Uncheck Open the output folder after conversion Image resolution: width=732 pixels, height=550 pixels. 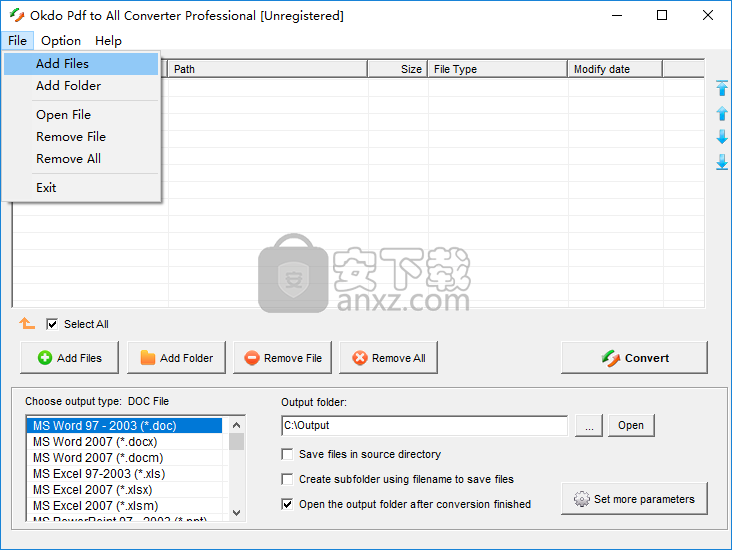287,504
